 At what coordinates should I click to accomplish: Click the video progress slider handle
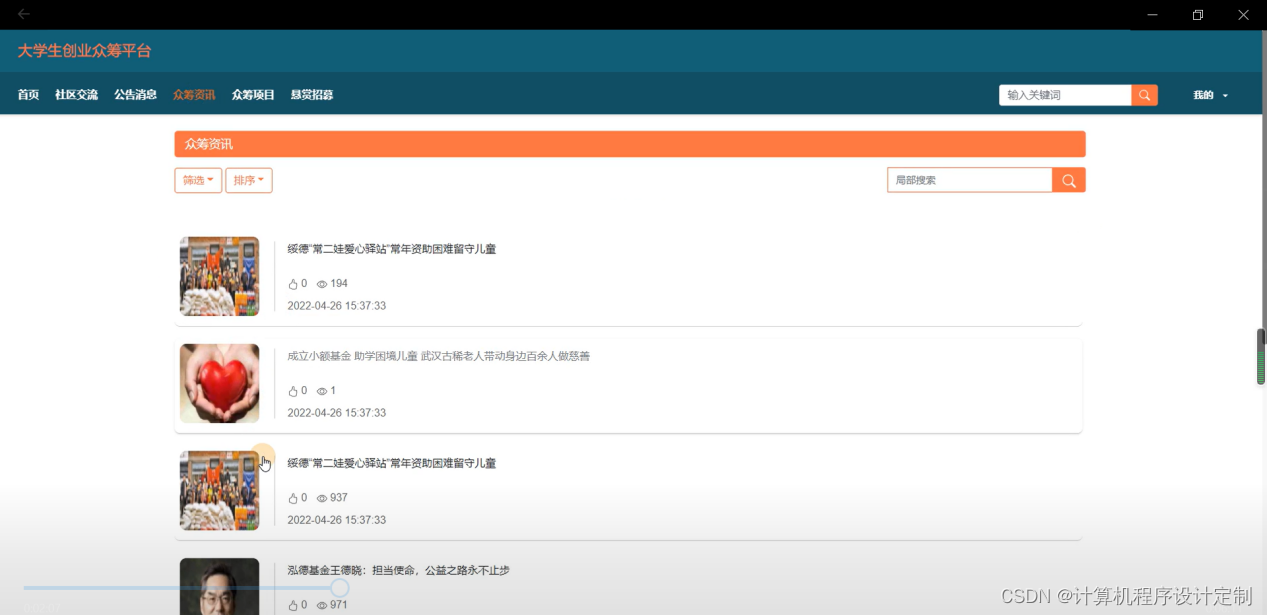click(x=340, y=588)
